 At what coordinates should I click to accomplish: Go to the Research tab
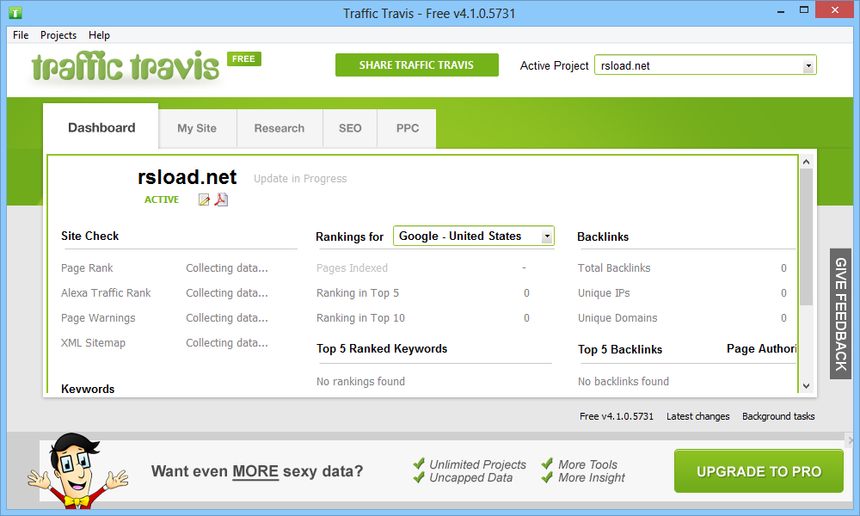pos(279,128)
